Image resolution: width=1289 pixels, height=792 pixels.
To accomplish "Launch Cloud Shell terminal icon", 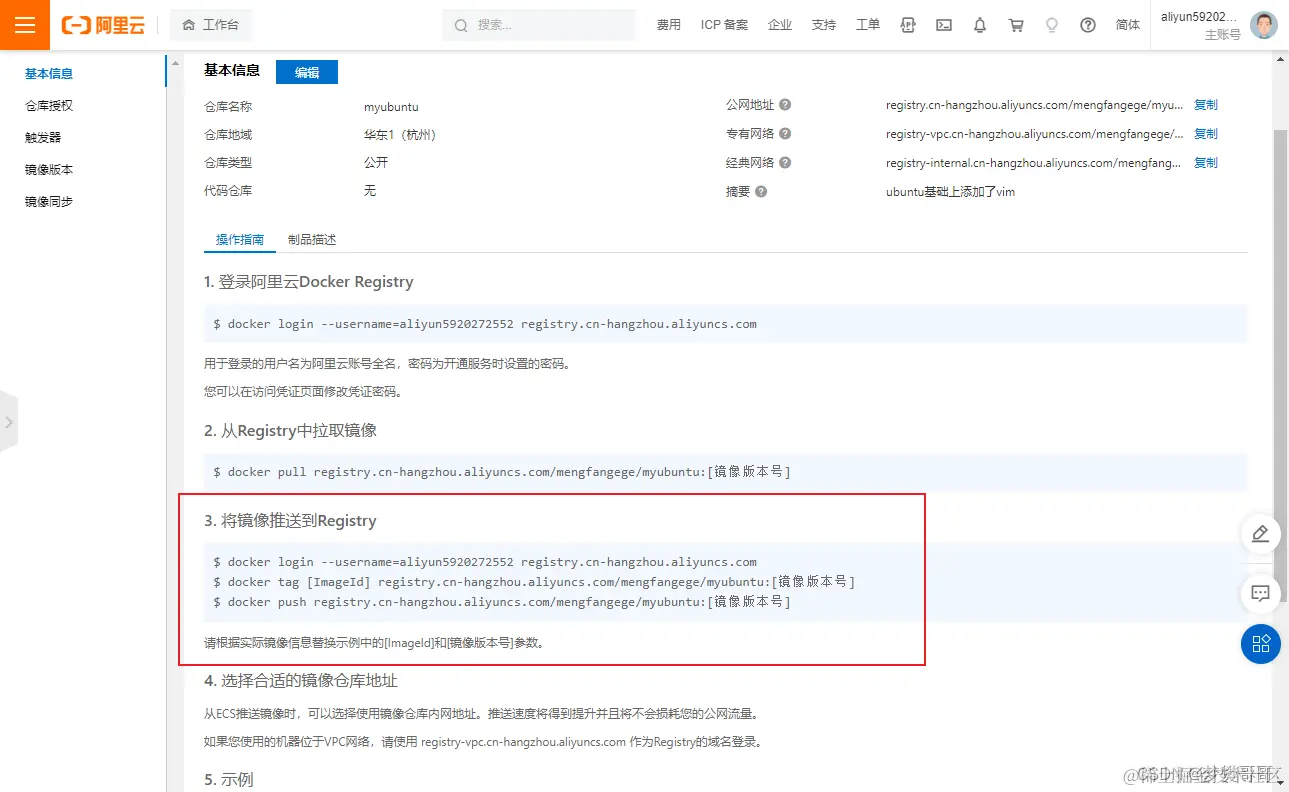I will pyautogui.click(x=944, y=25).
